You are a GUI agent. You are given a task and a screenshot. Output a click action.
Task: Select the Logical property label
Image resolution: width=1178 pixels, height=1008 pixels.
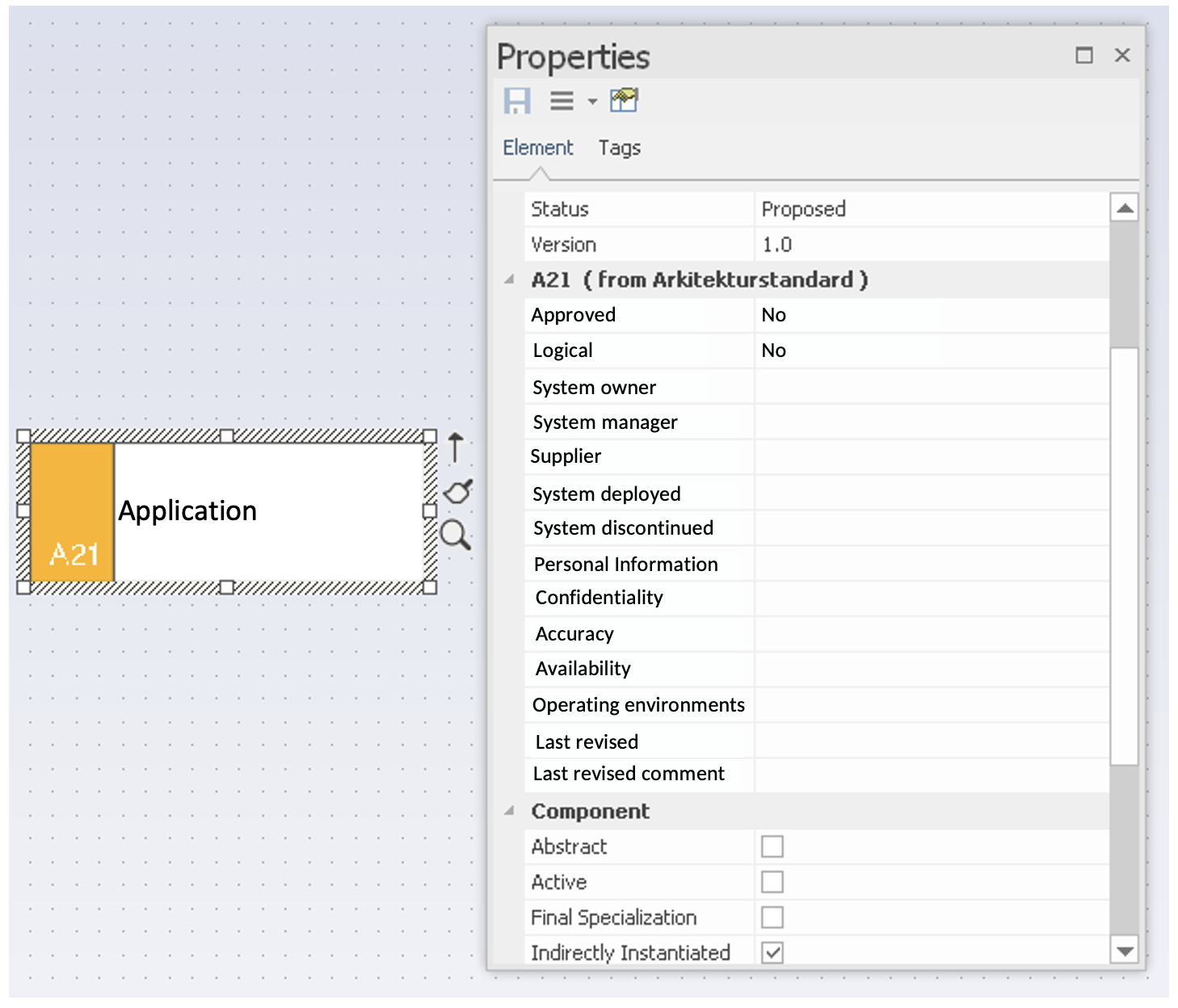tap(563, 351)
